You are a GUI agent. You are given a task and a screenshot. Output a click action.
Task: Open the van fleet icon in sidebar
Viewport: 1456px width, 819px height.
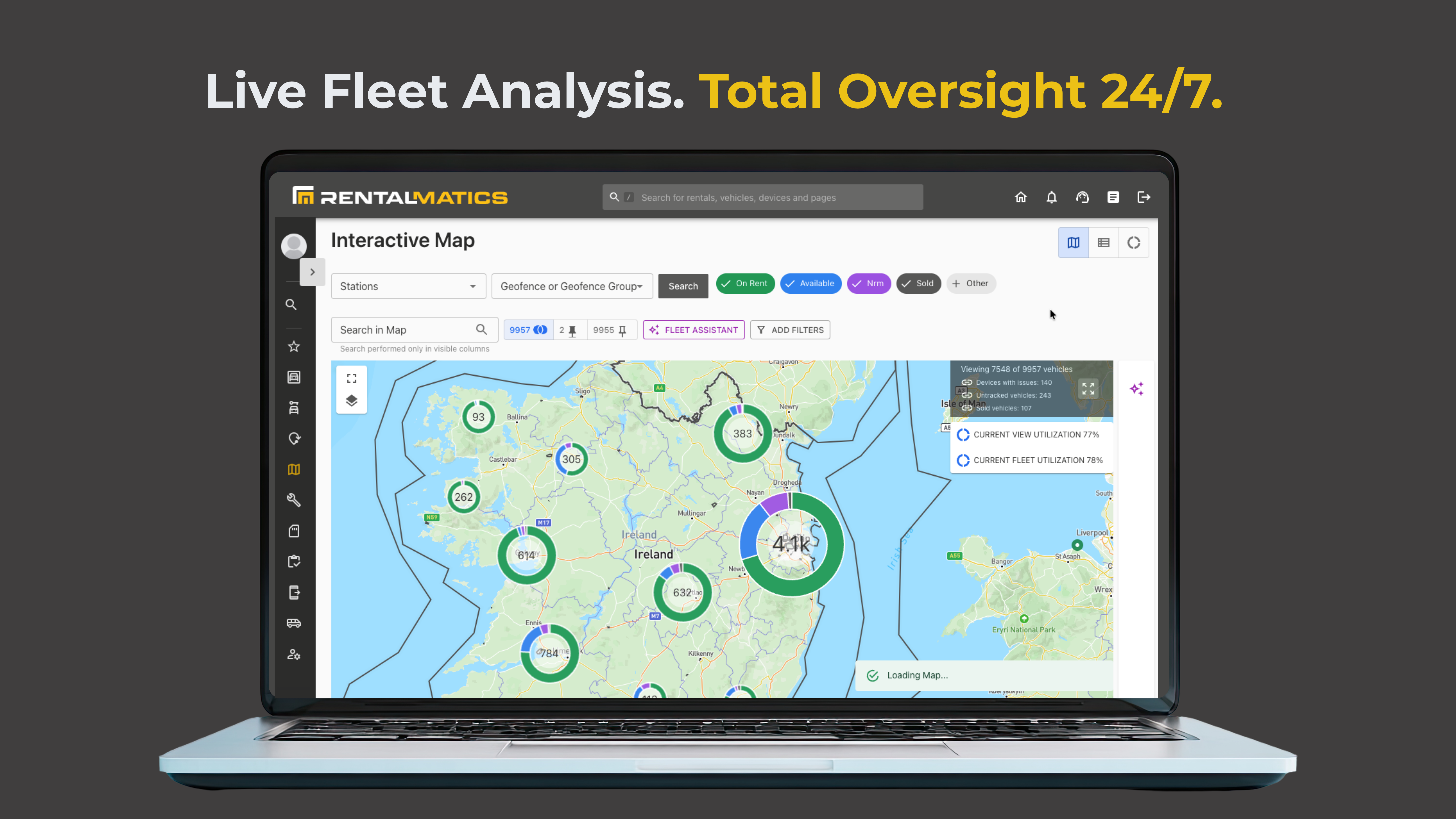point(294,623)
